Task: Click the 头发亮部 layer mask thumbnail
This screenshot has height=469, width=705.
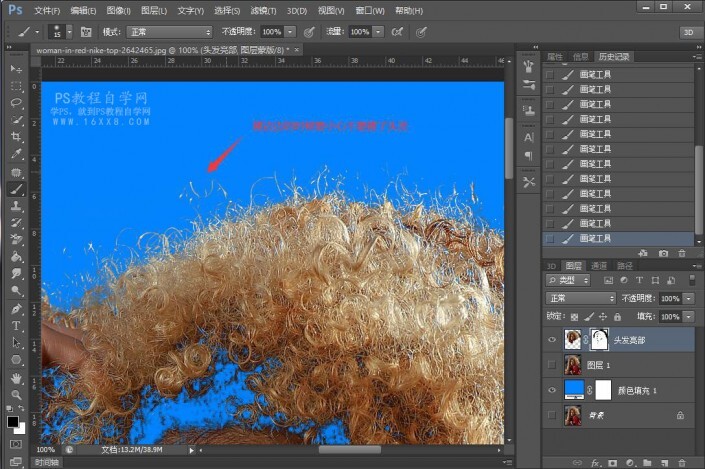Action: point(602,339)
